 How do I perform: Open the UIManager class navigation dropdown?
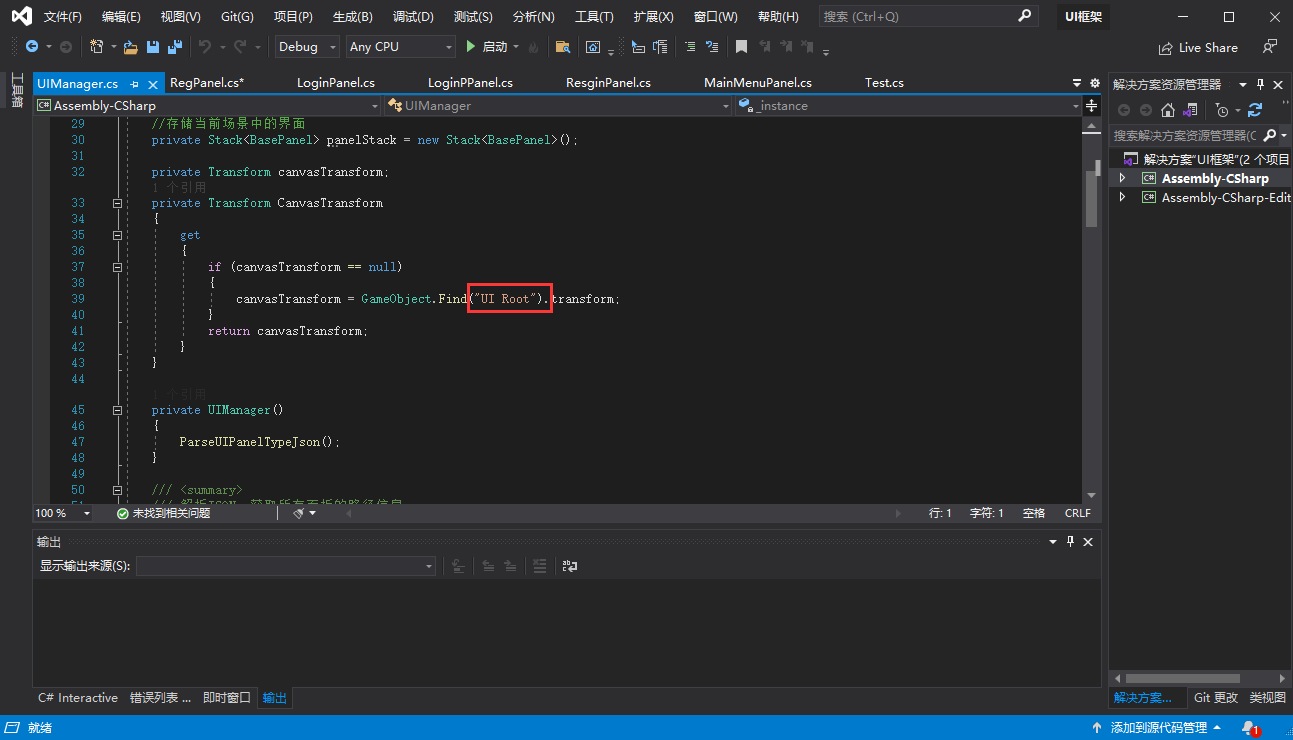pyautogui.click(x=558, y=105)
